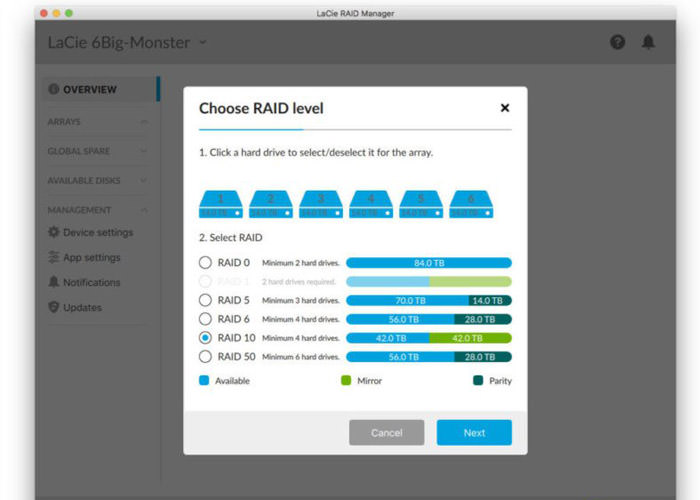Click the Mirror green legend swatch
700x500 pixels.
click(x=346, y=380)
